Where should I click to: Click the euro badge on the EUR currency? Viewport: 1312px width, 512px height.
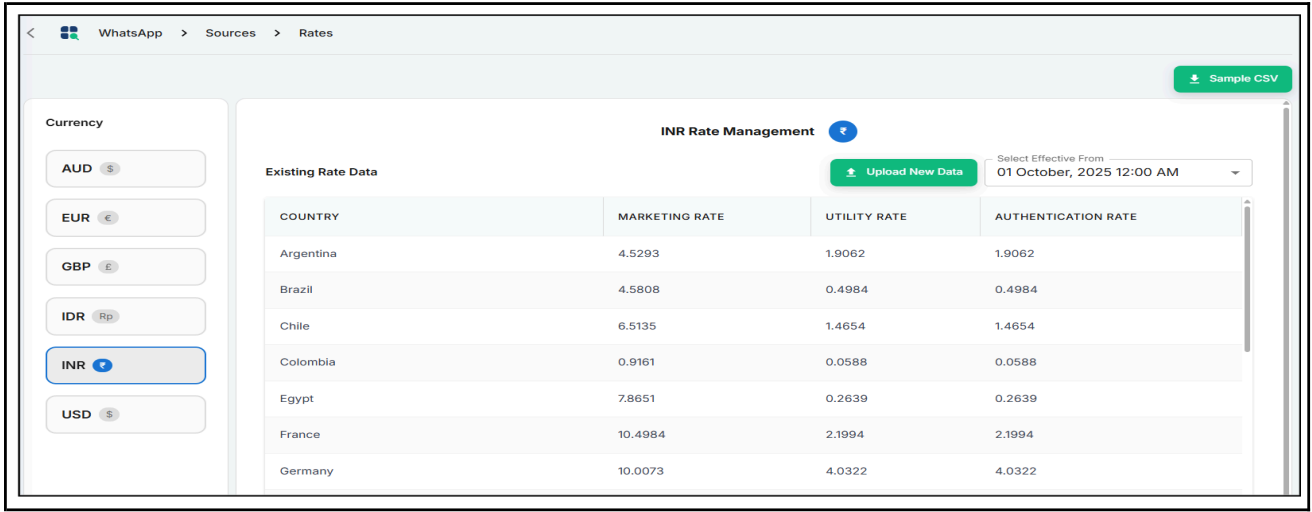pyautogui.click(x=107, y=218)
